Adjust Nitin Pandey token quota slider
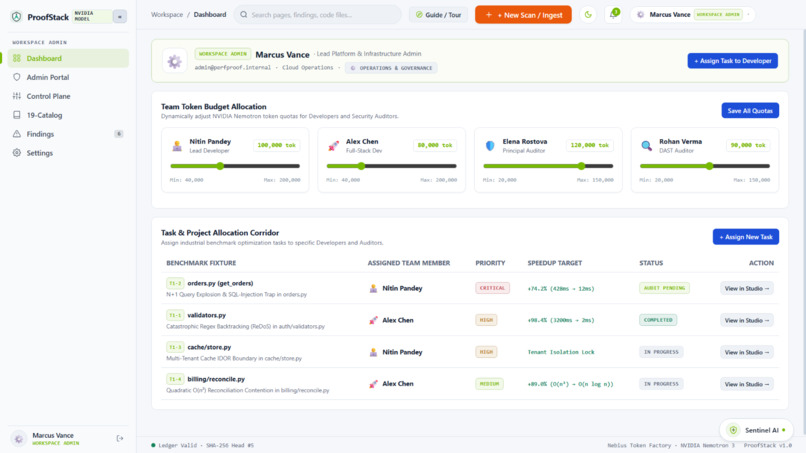806x453 pixels. pyautogui.click(x=235, y=166)
